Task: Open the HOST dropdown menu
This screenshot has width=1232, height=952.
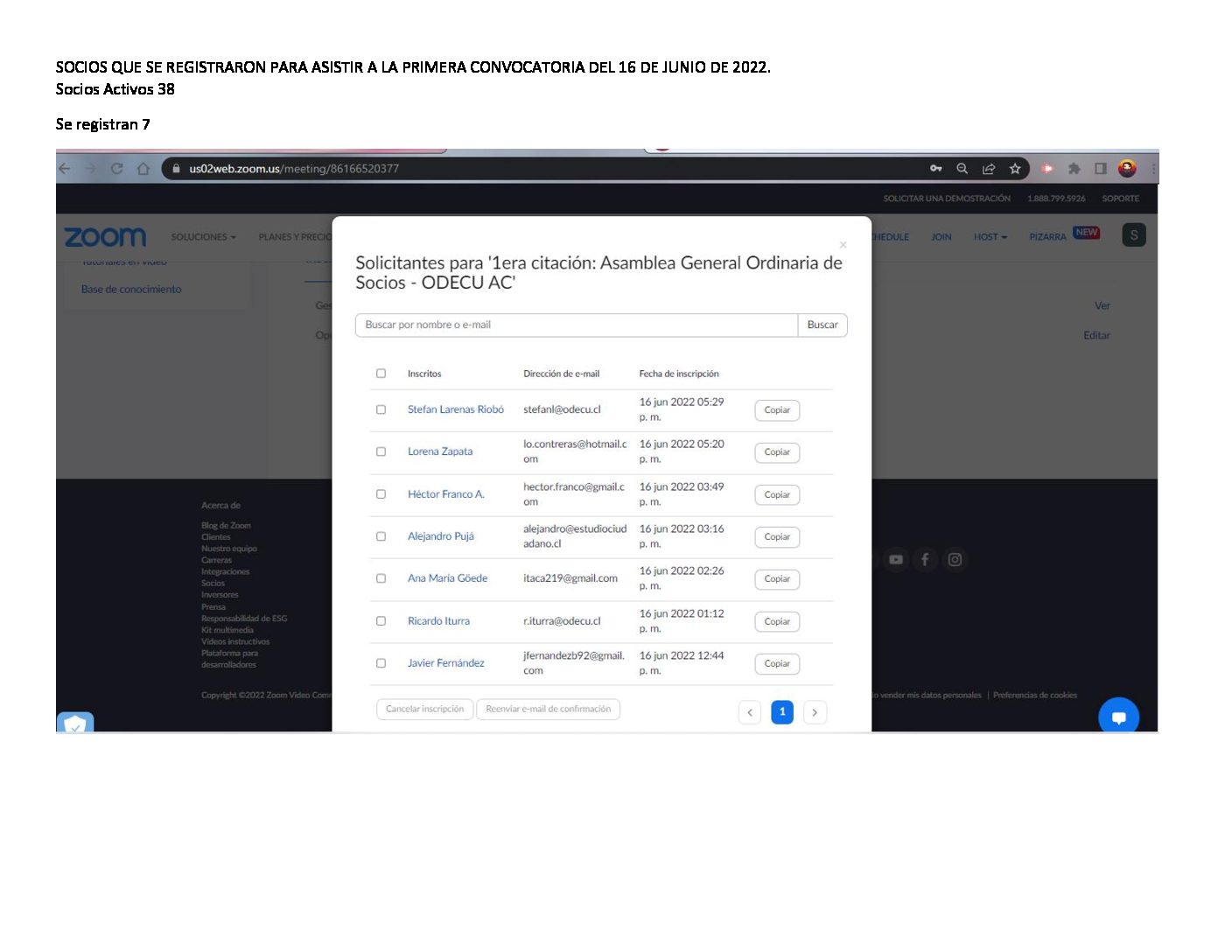Action: (x=990, y=237)
